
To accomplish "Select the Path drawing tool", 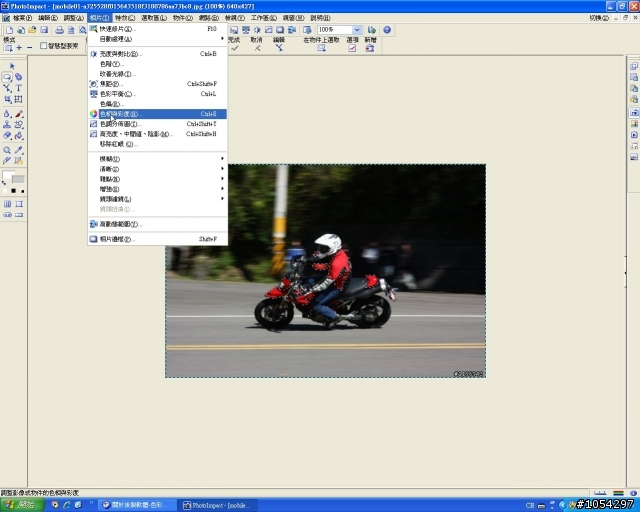I will point(7,88).
